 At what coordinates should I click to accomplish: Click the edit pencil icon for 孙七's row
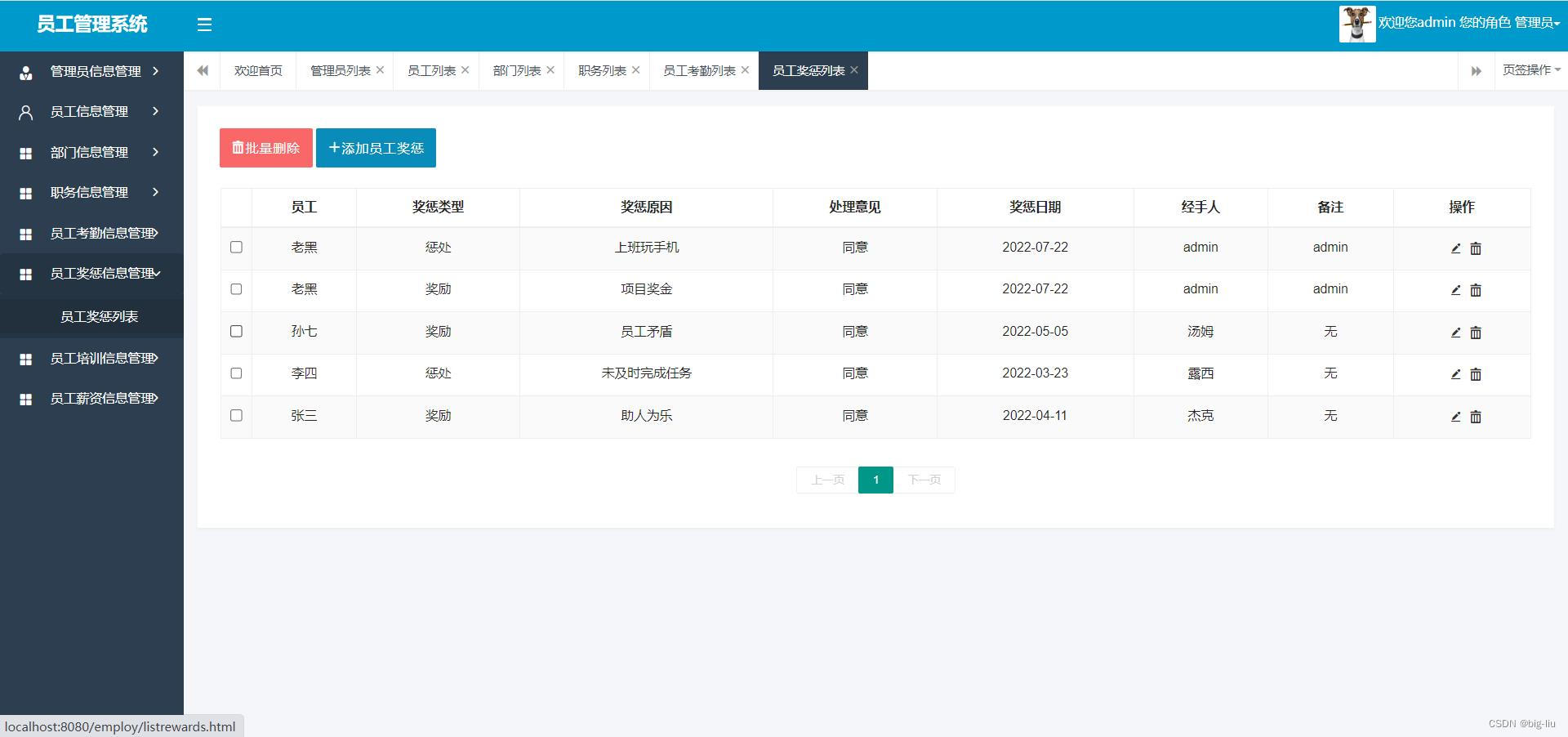[1455, 332]
